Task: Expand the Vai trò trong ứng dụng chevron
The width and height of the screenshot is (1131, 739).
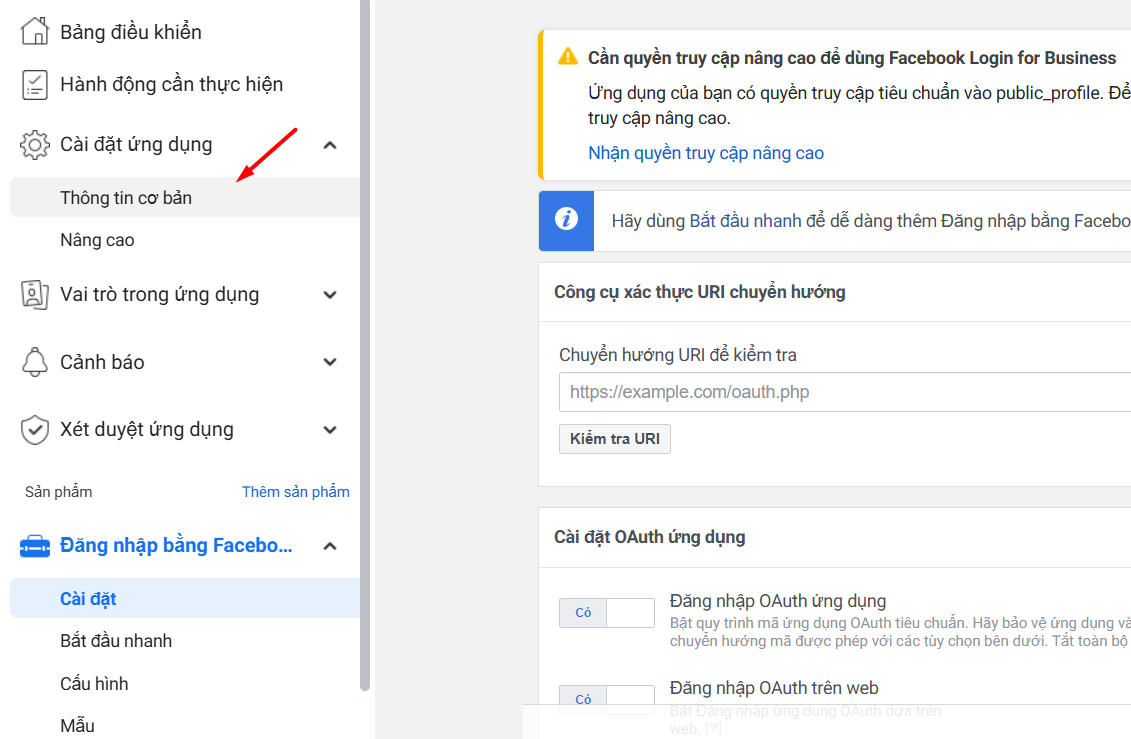Action: click(x=330, y=295)
